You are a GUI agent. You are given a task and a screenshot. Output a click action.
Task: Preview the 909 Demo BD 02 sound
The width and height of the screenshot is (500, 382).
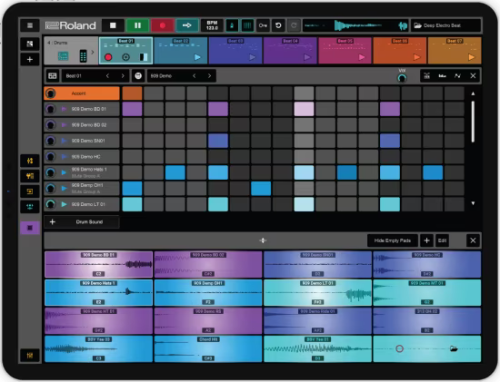tap(64, 125)
